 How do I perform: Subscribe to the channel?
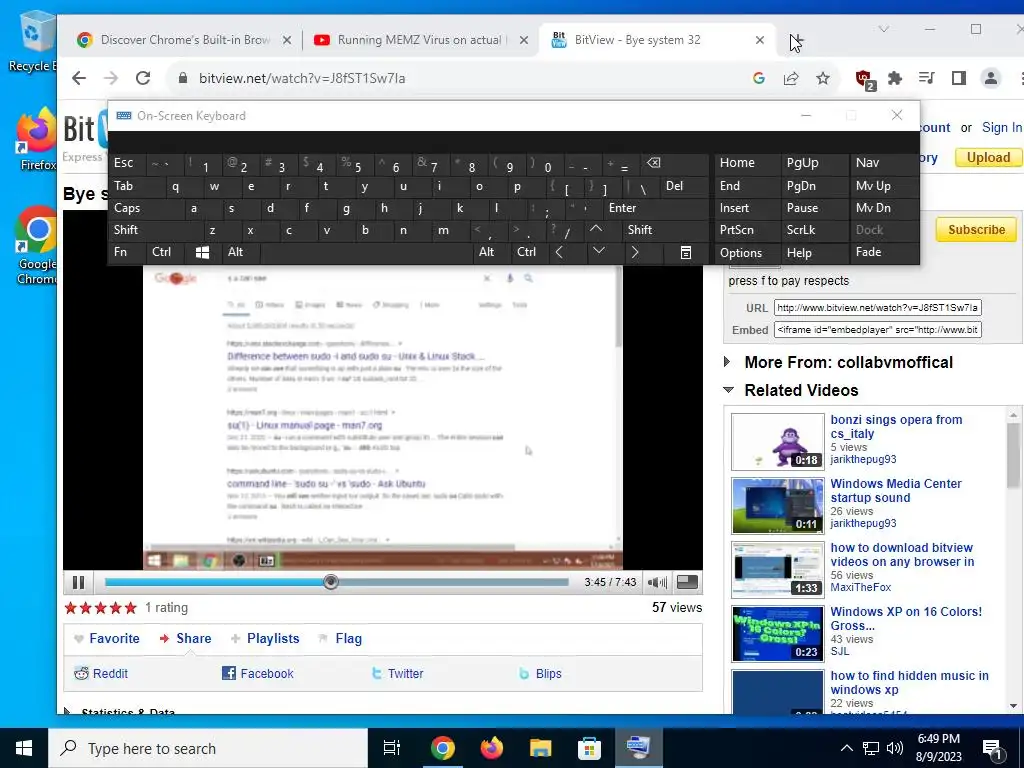pos(976,230)
